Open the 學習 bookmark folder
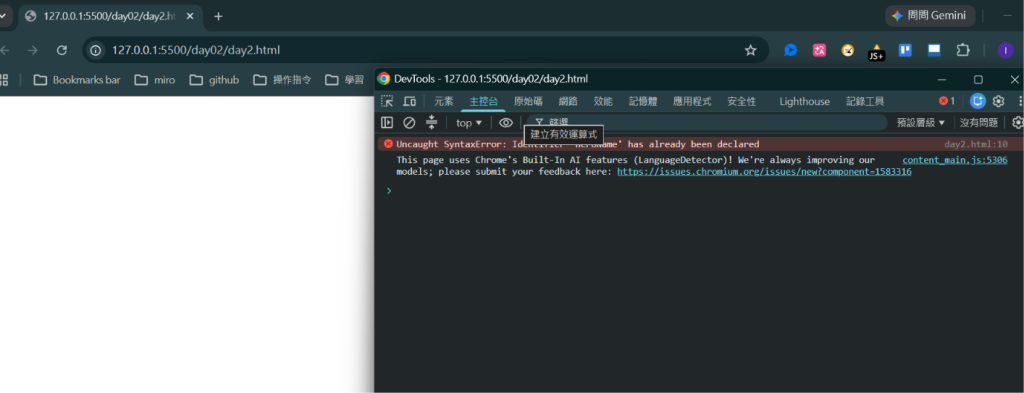The width and height of the screenshot is (1024, 393). coord(344,80)
